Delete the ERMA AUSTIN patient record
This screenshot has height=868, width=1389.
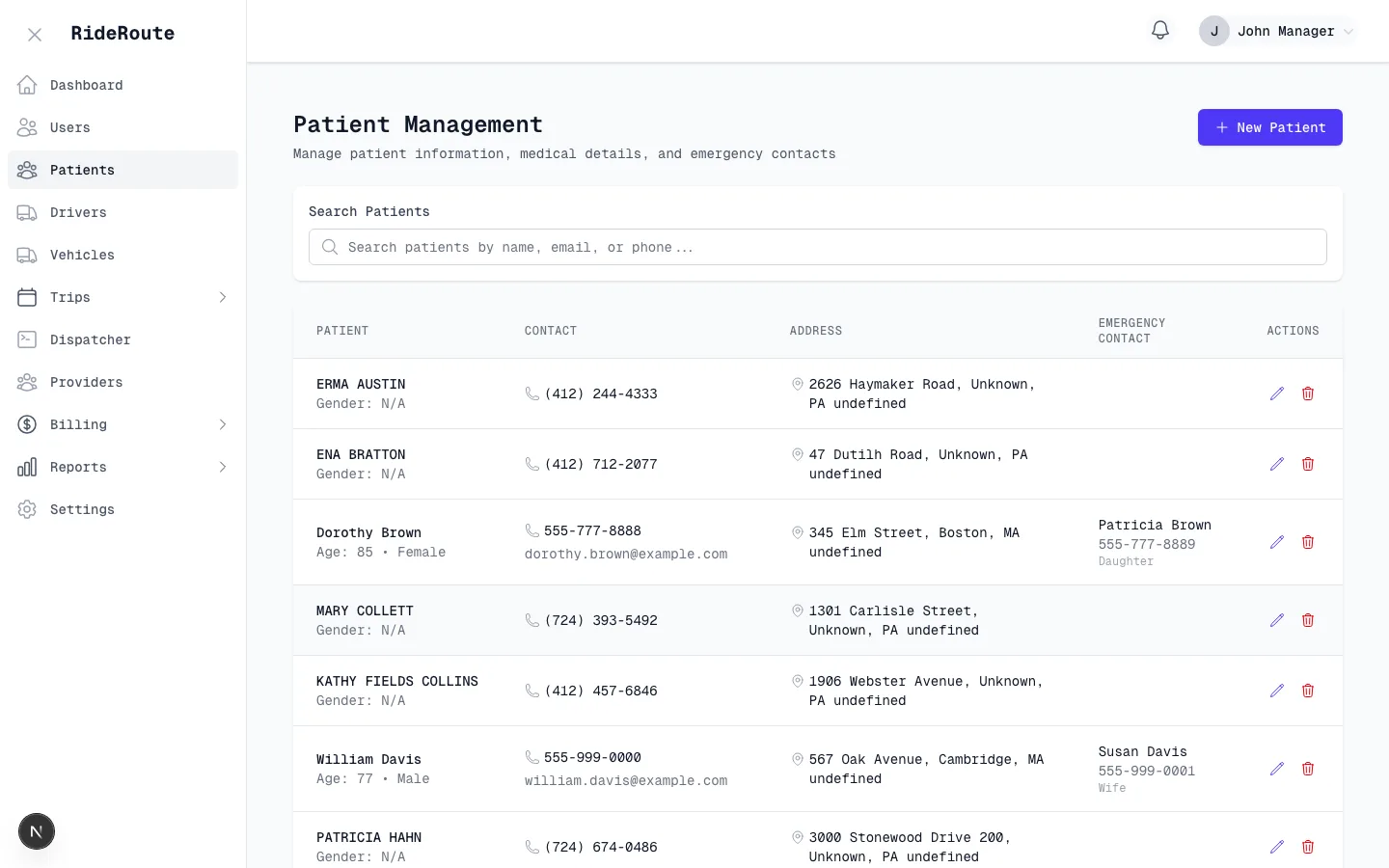pos(1308,393)
